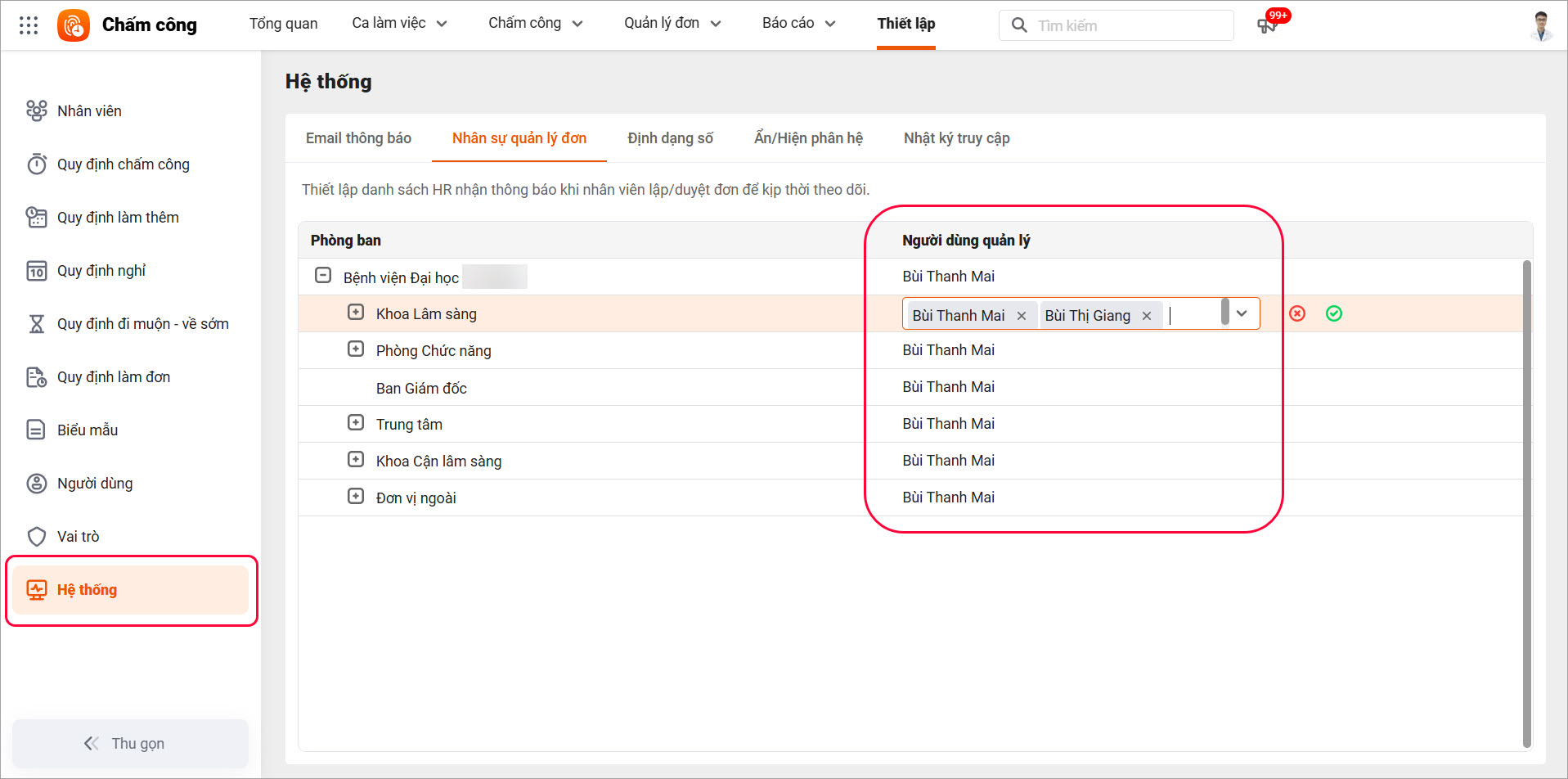Open Nhân viên in the sidebar
1568x779 pixels.
(x=89, y=111)
